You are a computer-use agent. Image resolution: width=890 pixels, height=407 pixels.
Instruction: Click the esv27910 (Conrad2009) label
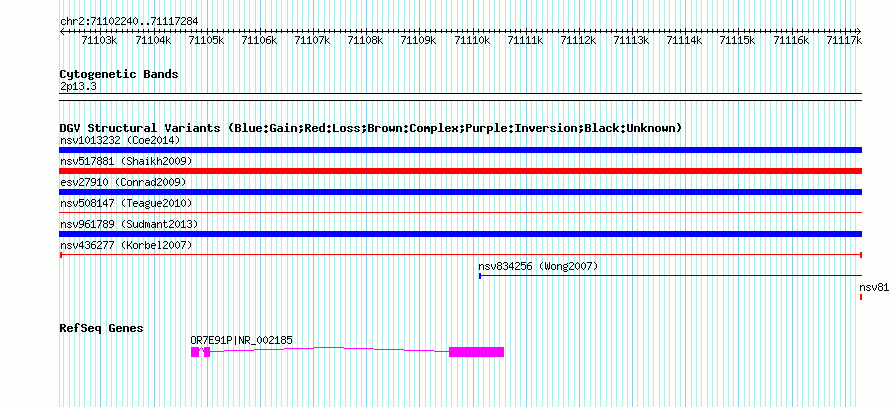pyautogui.click(x=123, y=182)
